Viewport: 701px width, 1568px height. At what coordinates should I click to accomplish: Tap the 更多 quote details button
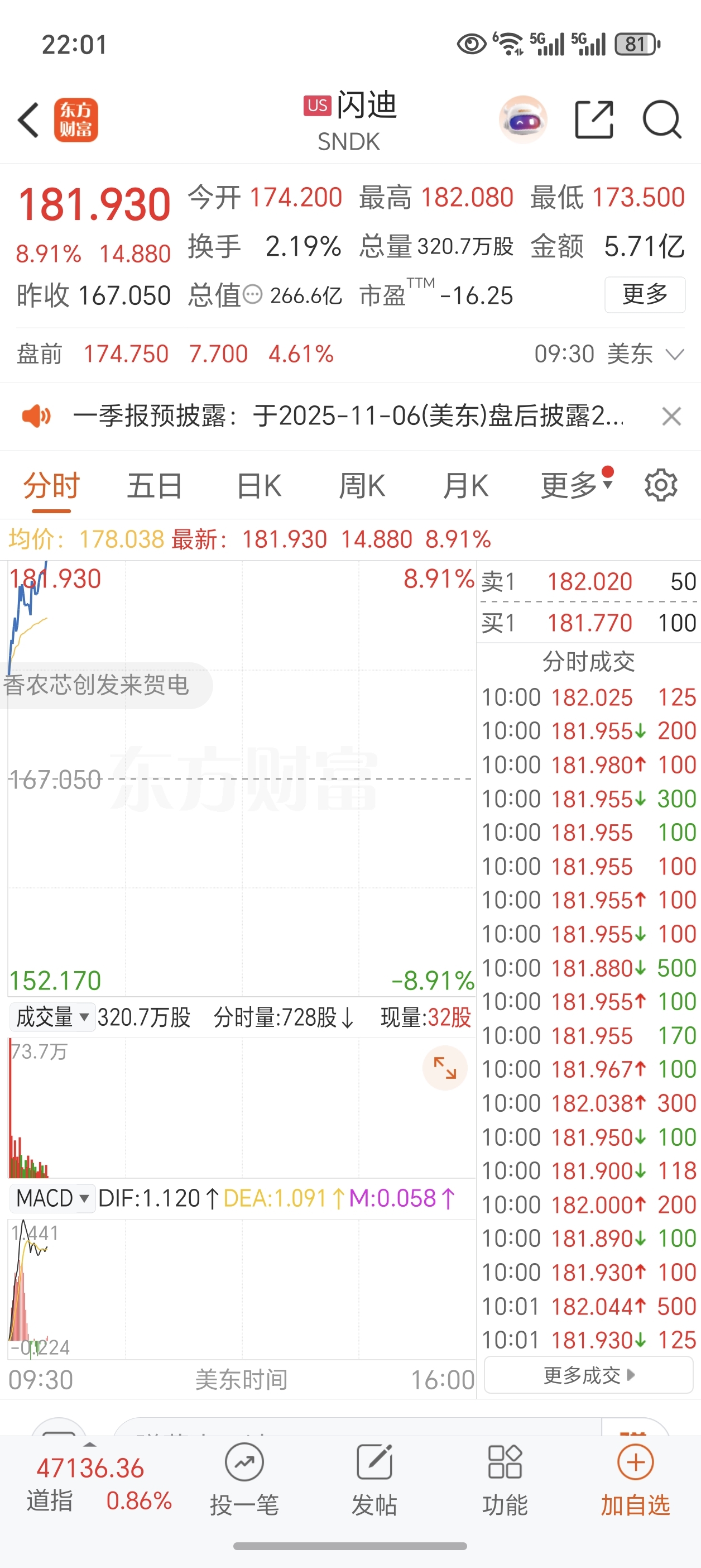(645, 295)
